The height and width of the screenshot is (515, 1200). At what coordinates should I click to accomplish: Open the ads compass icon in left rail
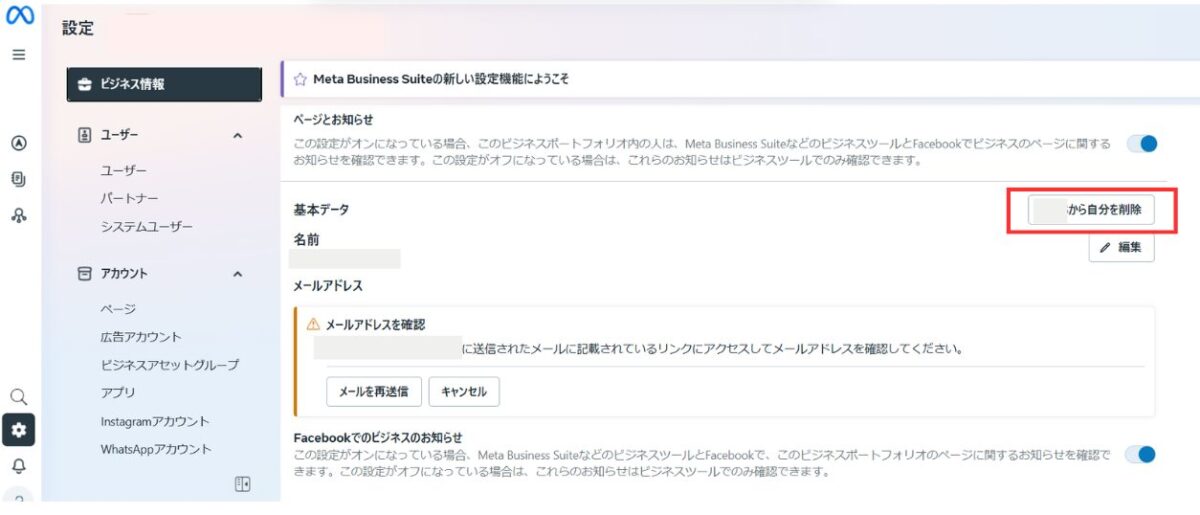point(19,143)
